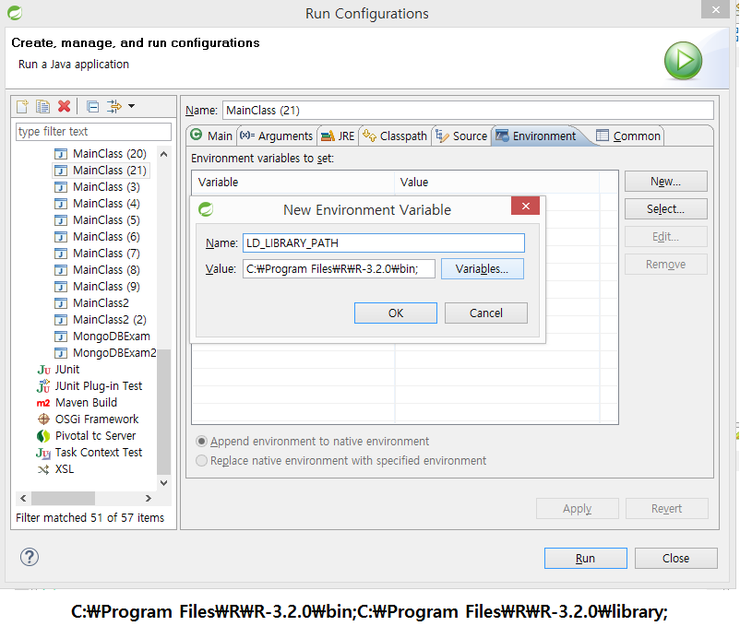Click the duplicate configuration icon
Screen dimensions: 740x638
tap(43, 107)
